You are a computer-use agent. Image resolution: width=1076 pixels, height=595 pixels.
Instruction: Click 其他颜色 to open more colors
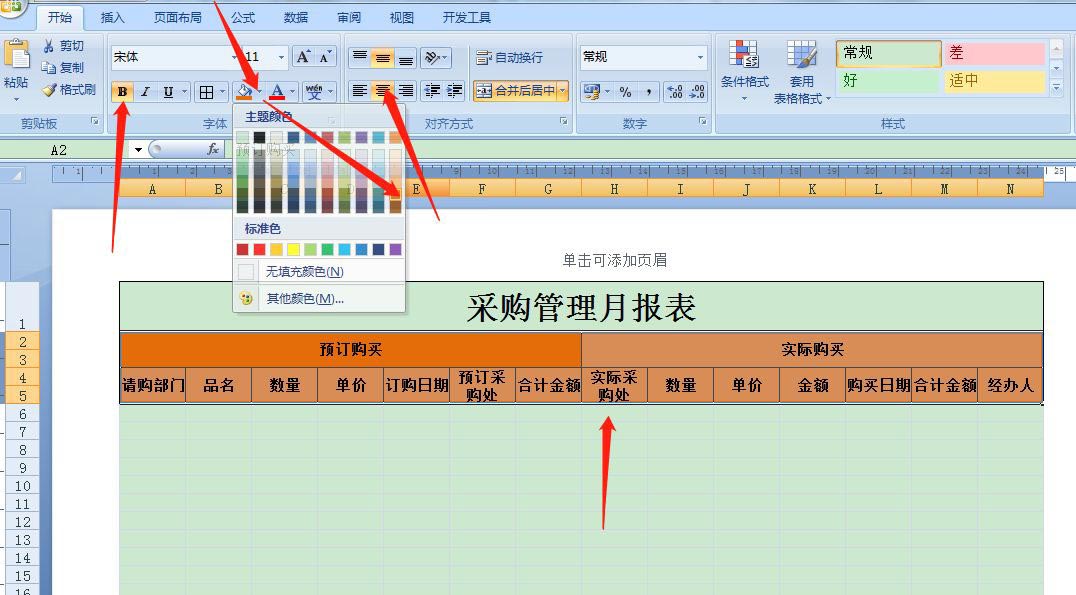(x=305, y=298)
